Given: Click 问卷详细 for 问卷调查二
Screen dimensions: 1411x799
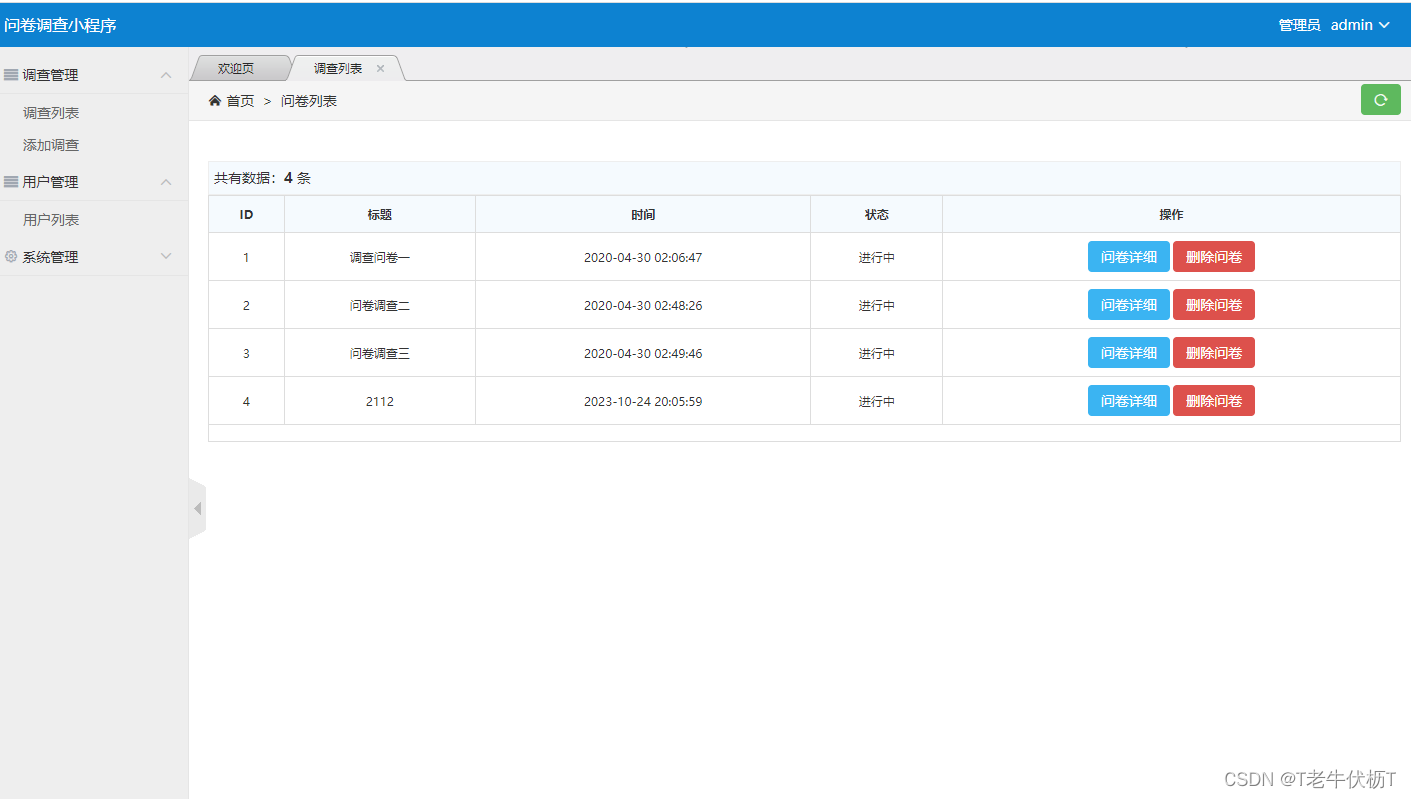Looking at the screenshot, I should 1128,305.
